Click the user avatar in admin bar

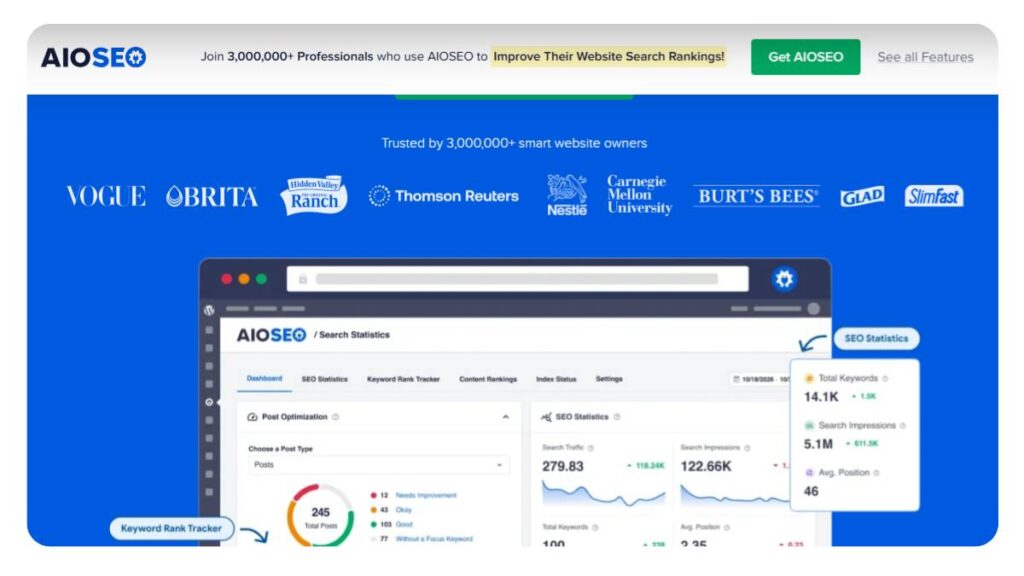pos(814,309)
